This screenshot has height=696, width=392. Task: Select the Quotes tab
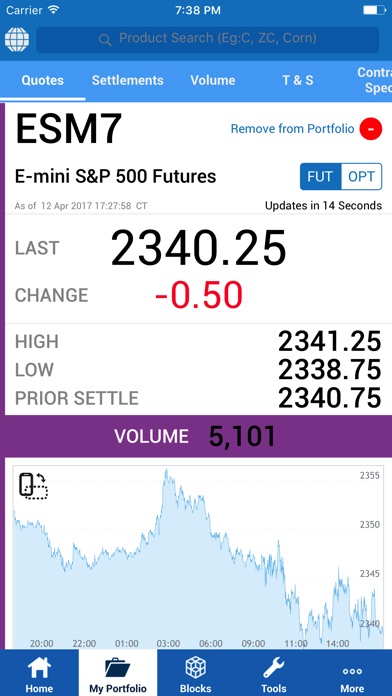[x=43, y=80]
